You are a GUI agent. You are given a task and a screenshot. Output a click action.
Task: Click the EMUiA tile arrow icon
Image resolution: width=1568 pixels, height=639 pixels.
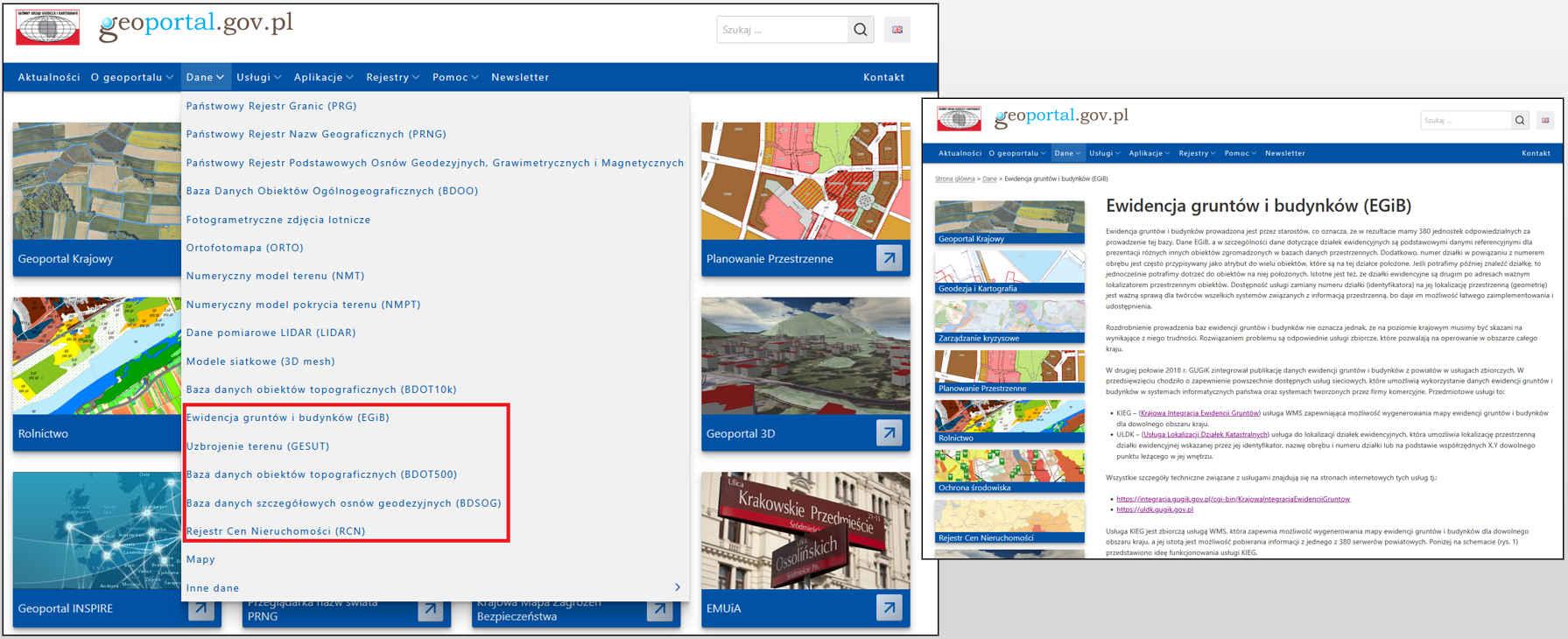[x=889, y=608]
